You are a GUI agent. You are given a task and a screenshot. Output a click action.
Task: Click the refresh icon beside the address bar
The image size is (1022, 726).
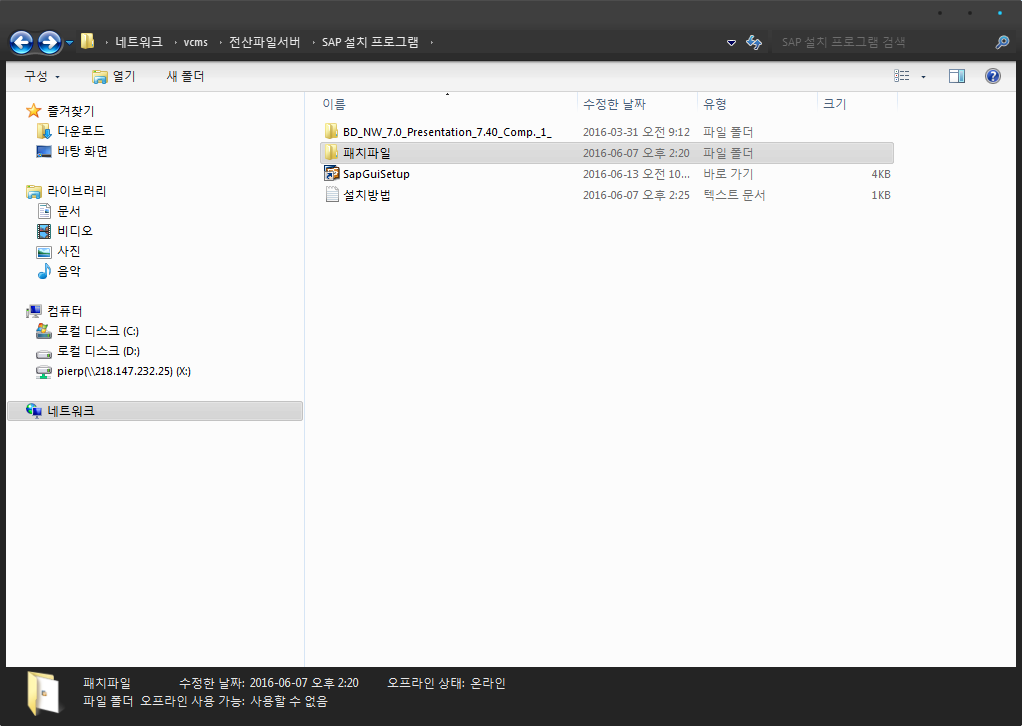pyautogui.click(x=755, y=42)
